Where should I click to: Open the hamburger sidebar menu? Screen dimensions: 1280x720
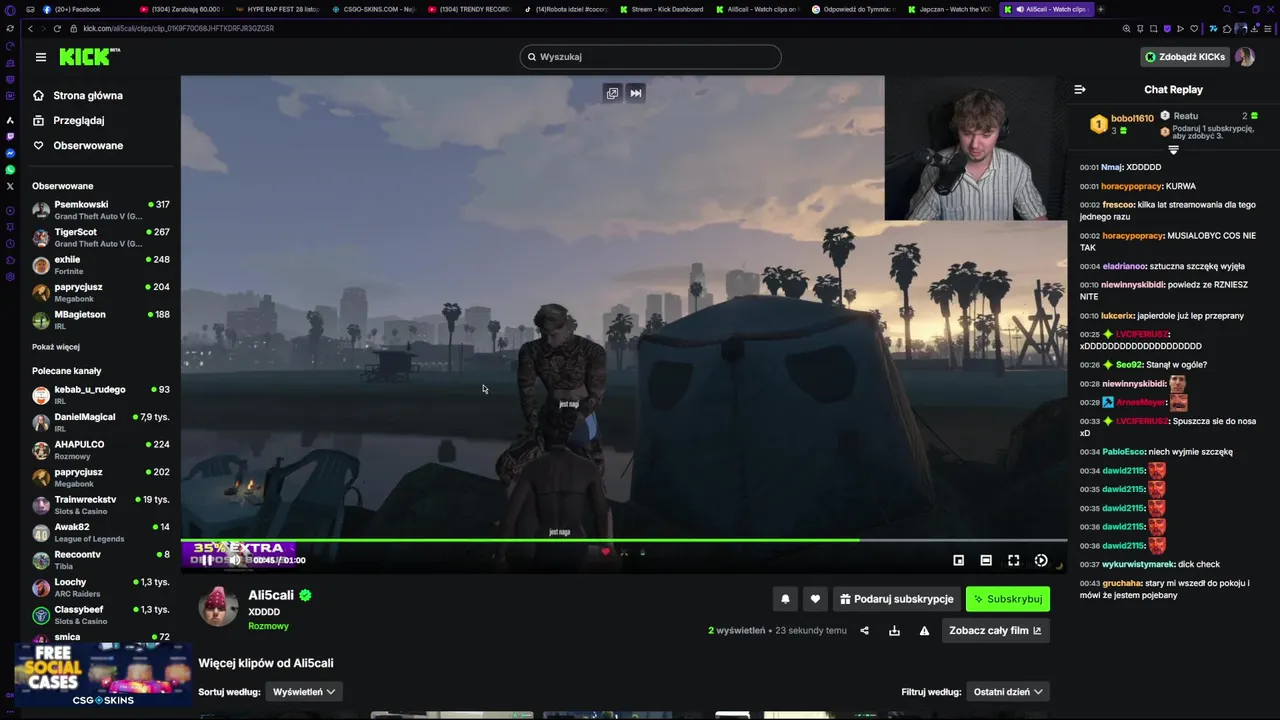tap(40, 57)
